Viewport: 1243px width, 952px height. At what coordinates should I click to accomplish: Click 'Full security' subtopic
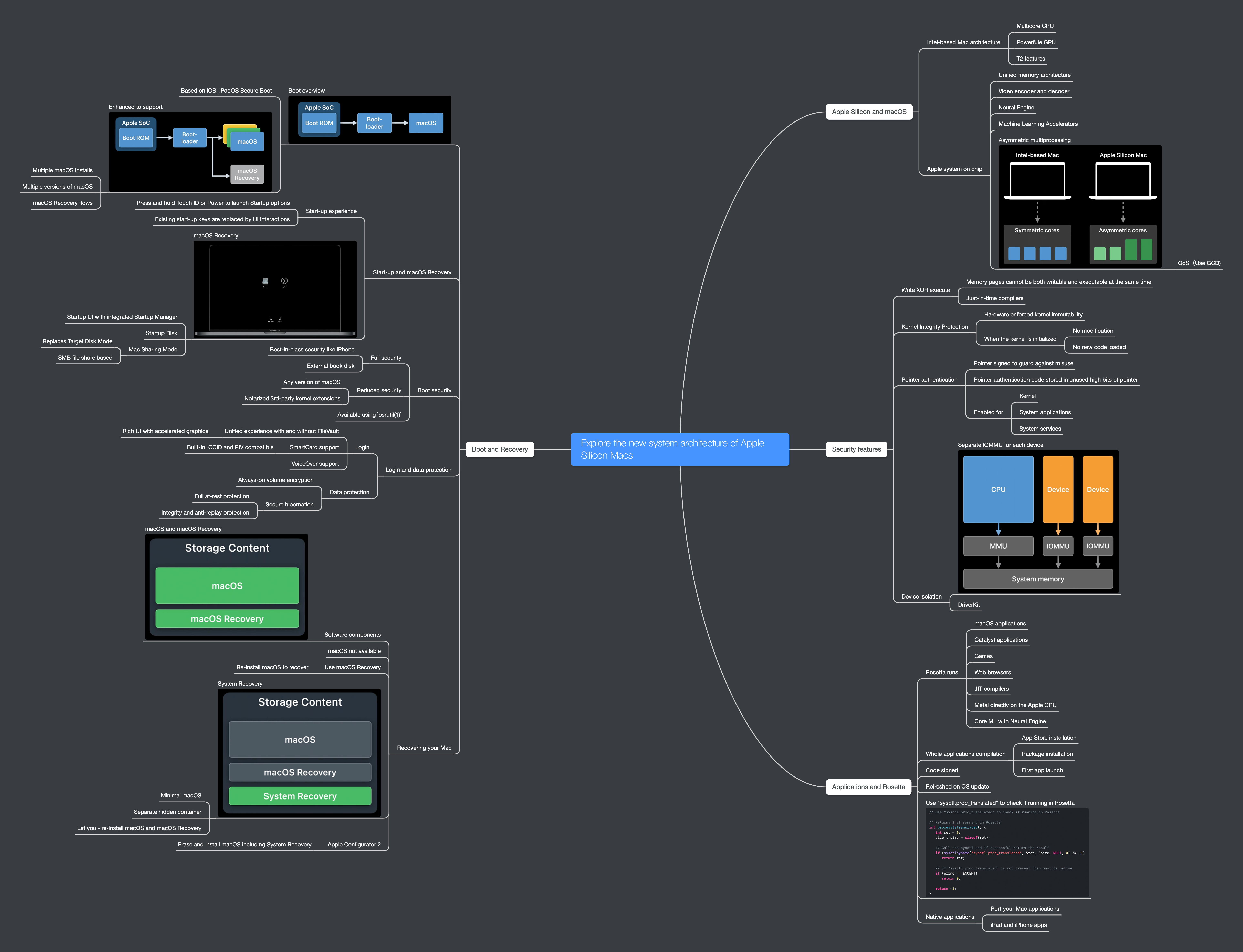(386, 358)
